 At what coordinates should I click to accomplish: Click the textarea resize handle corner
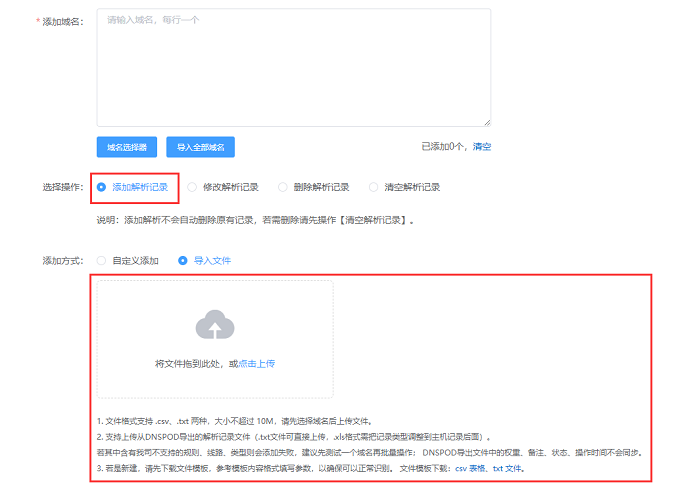pos(486,122)
